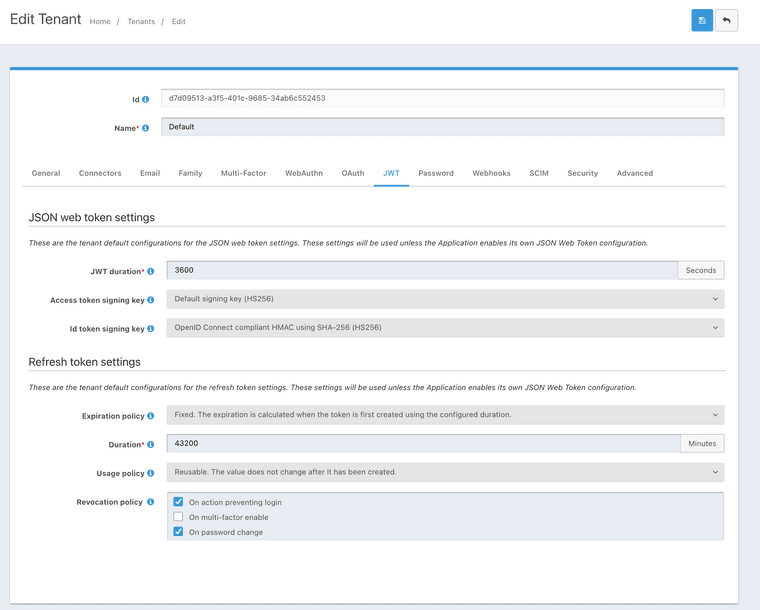Open Access token signing key dropdown
This screenshot has width=760, height=610.
(x=445, y=299)
